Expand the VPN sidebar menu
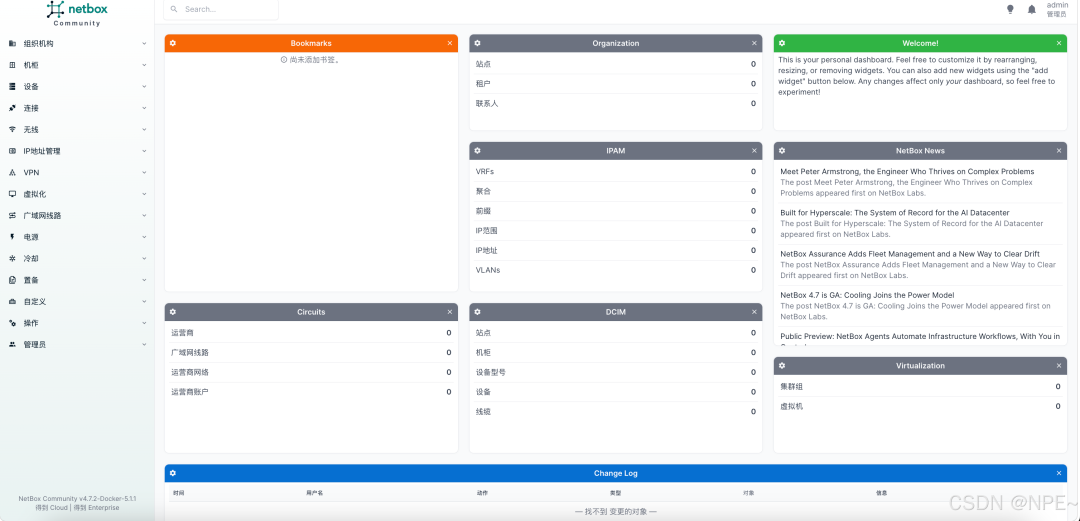This screenshot has height=521, width=1080. coord(77,172)
